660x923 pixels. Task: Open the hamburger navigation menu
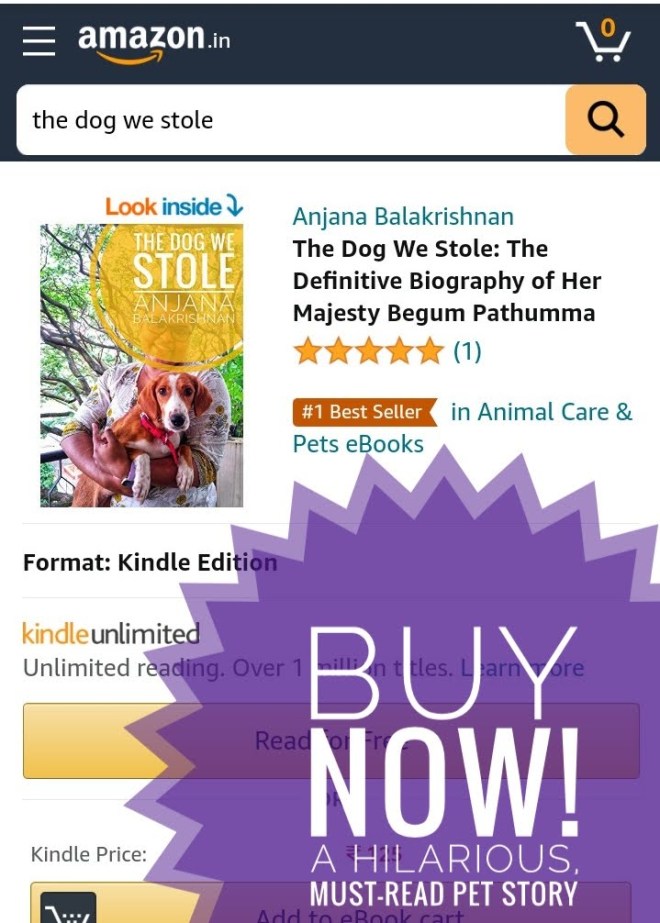(x=39, y=41)
